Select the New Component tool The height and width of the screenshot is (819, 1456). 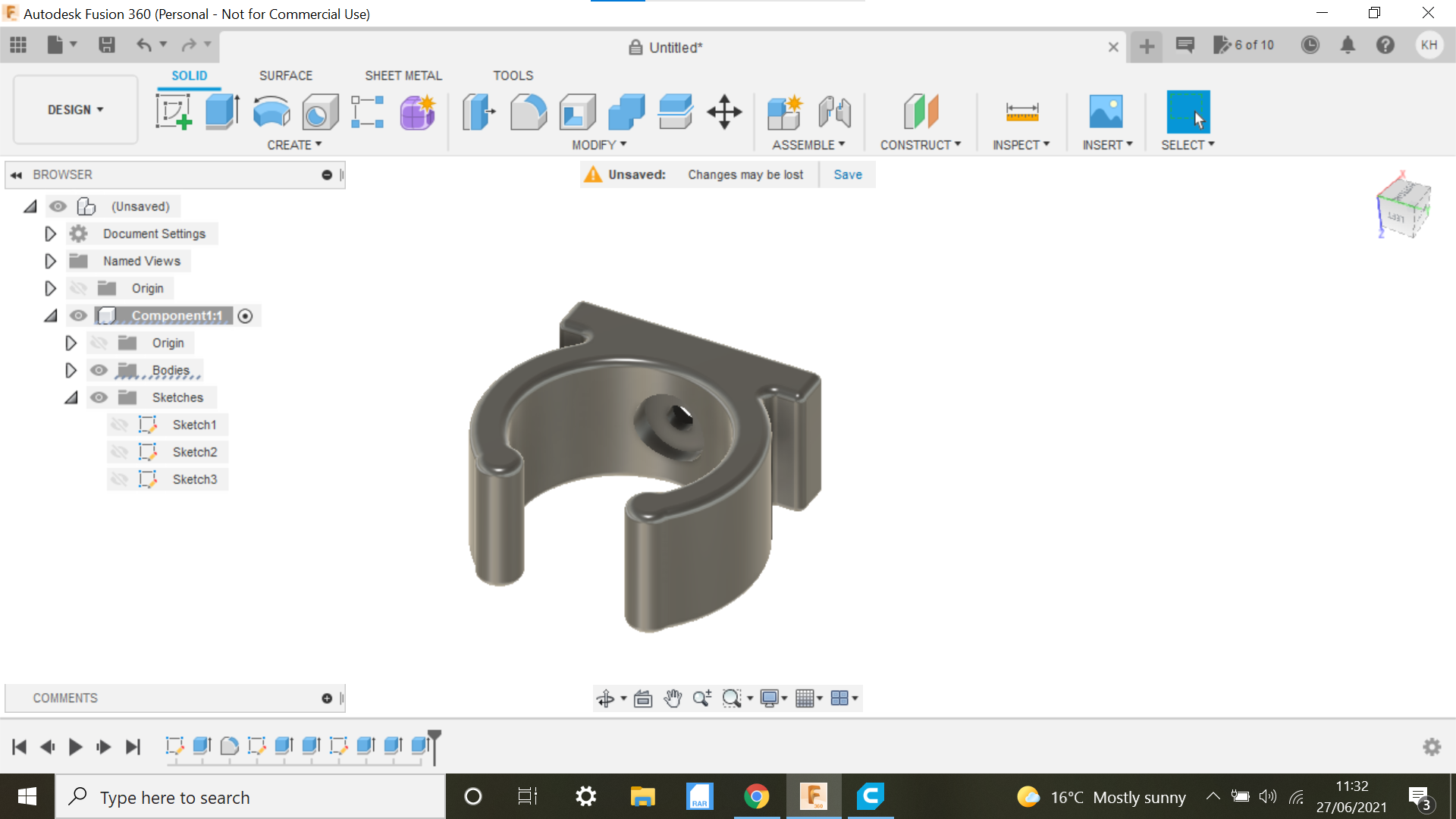pos(785,112)
